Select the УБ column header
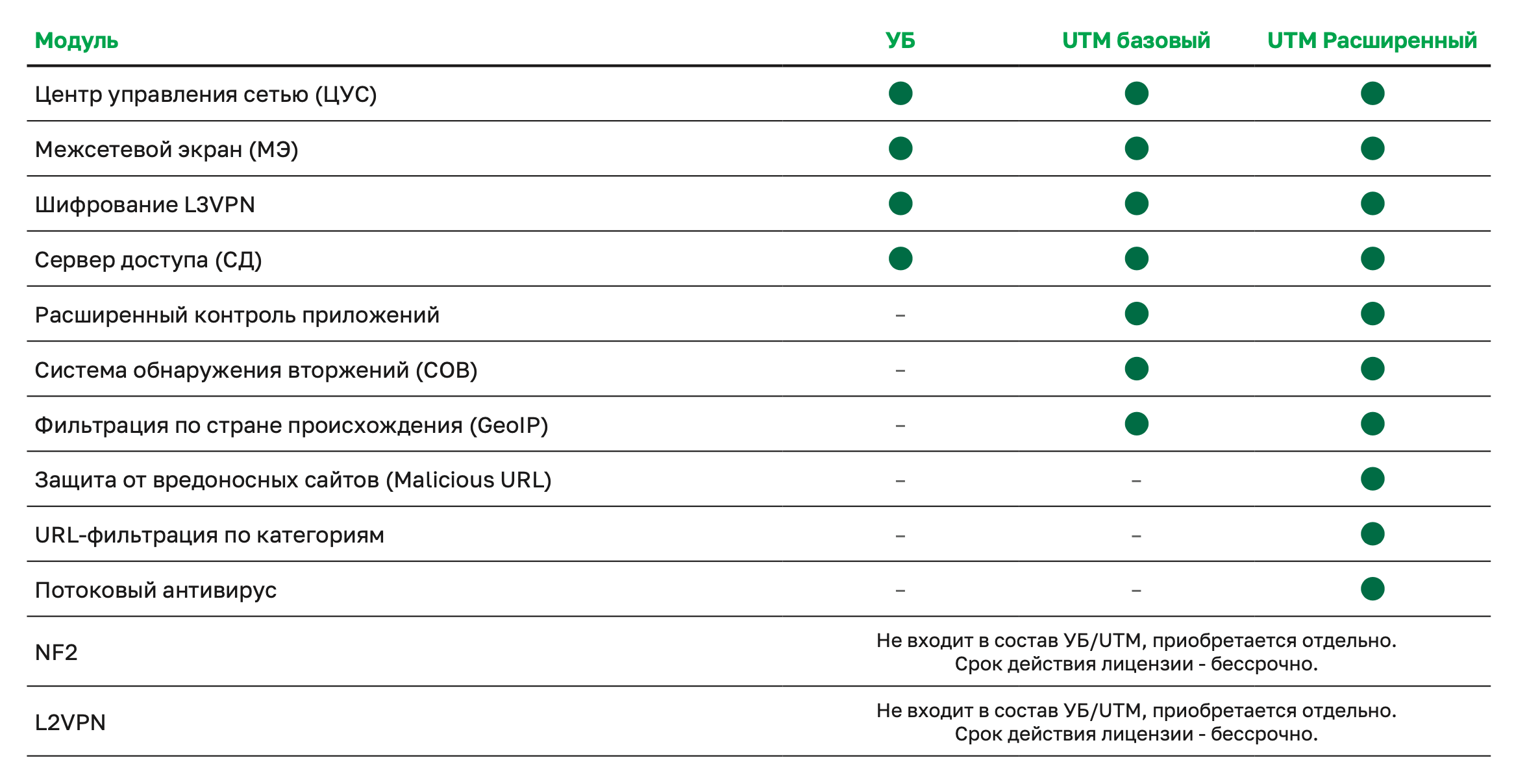 (900, 40)
